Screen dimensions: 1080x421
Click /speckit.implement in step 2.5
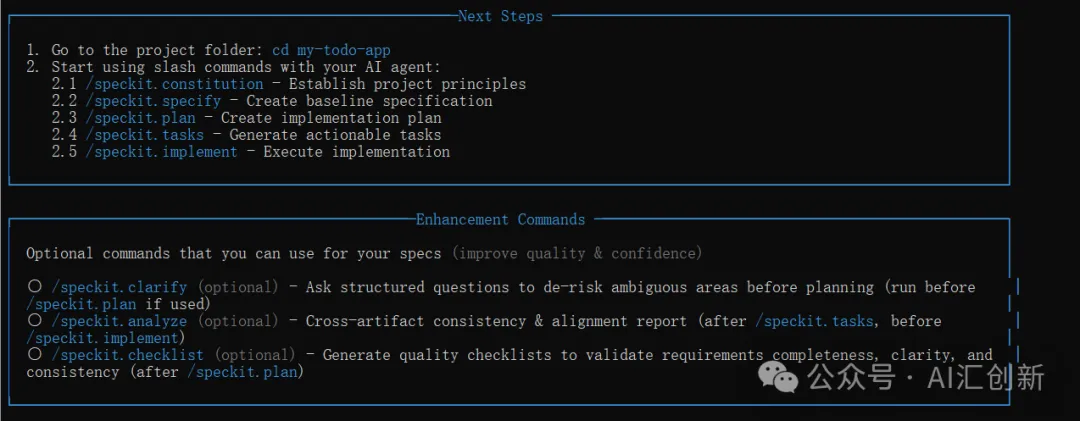coord(161,152)
